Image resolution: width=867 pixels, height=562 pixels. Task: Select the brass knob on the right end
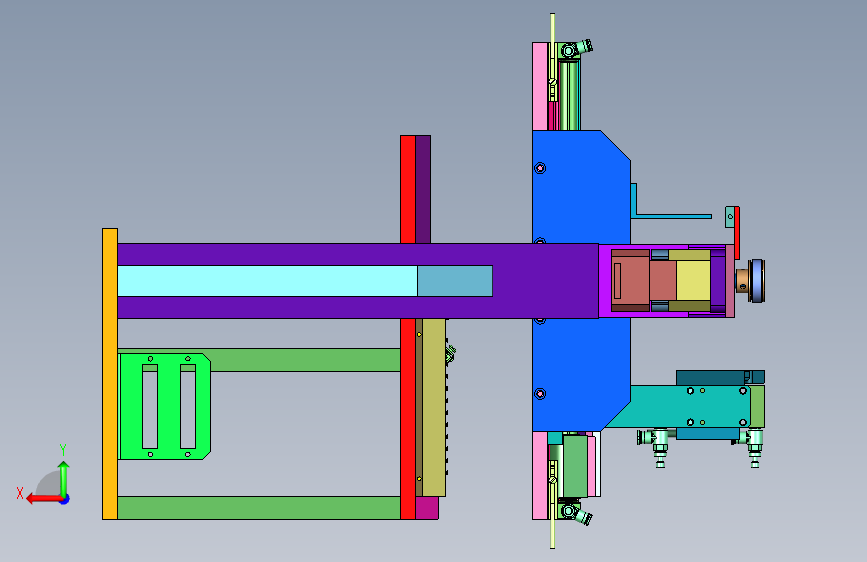(743, 280)
